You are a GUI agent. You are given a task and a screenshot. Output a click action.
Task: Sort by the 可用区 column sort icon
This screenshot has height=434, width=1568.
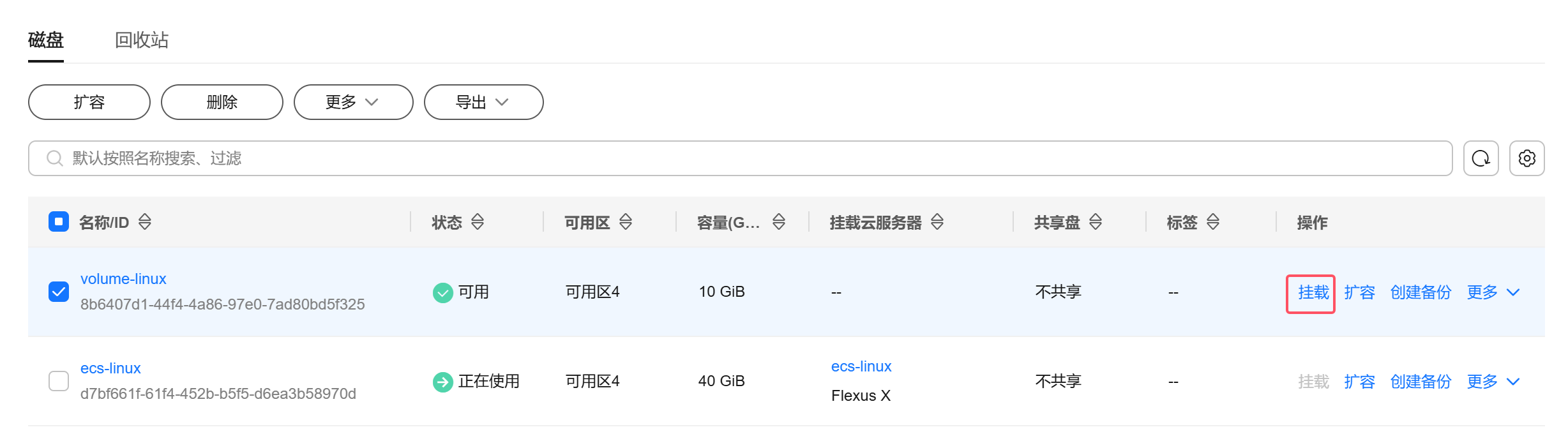(x=626, y=221)
